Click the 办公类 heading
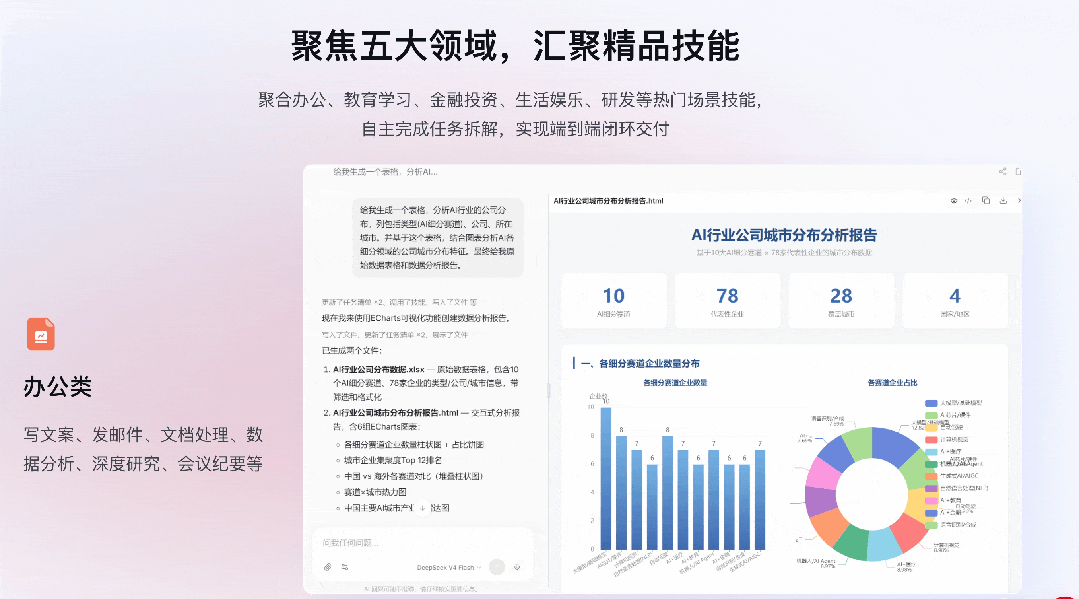The height and width of the screenshot is (599, 1079). (58, 387)
